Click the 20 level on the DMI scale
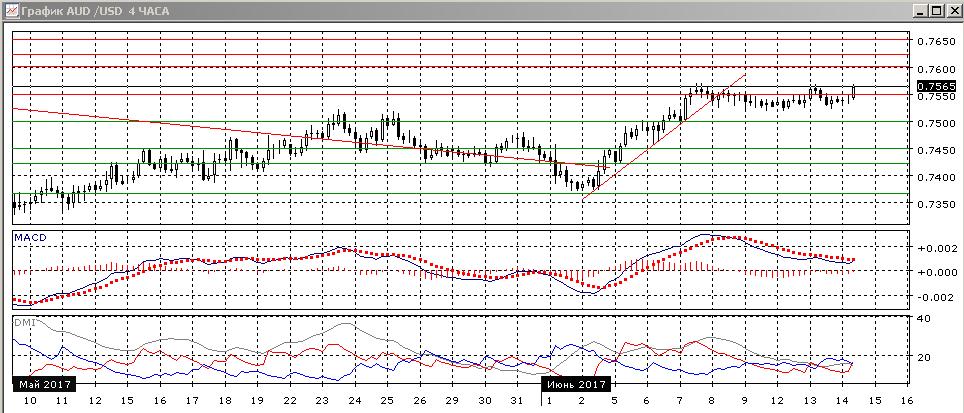Screen dimensions: 964x413 pos(923,357)
